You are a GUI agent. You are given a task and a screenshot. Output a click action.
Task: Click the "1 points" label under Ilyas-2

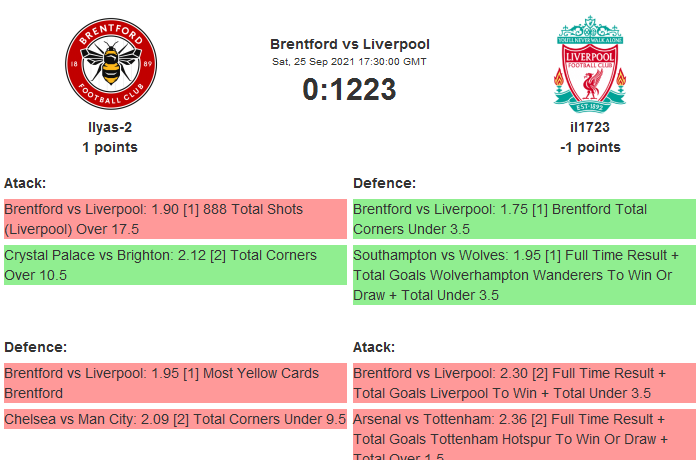point(110,147)
